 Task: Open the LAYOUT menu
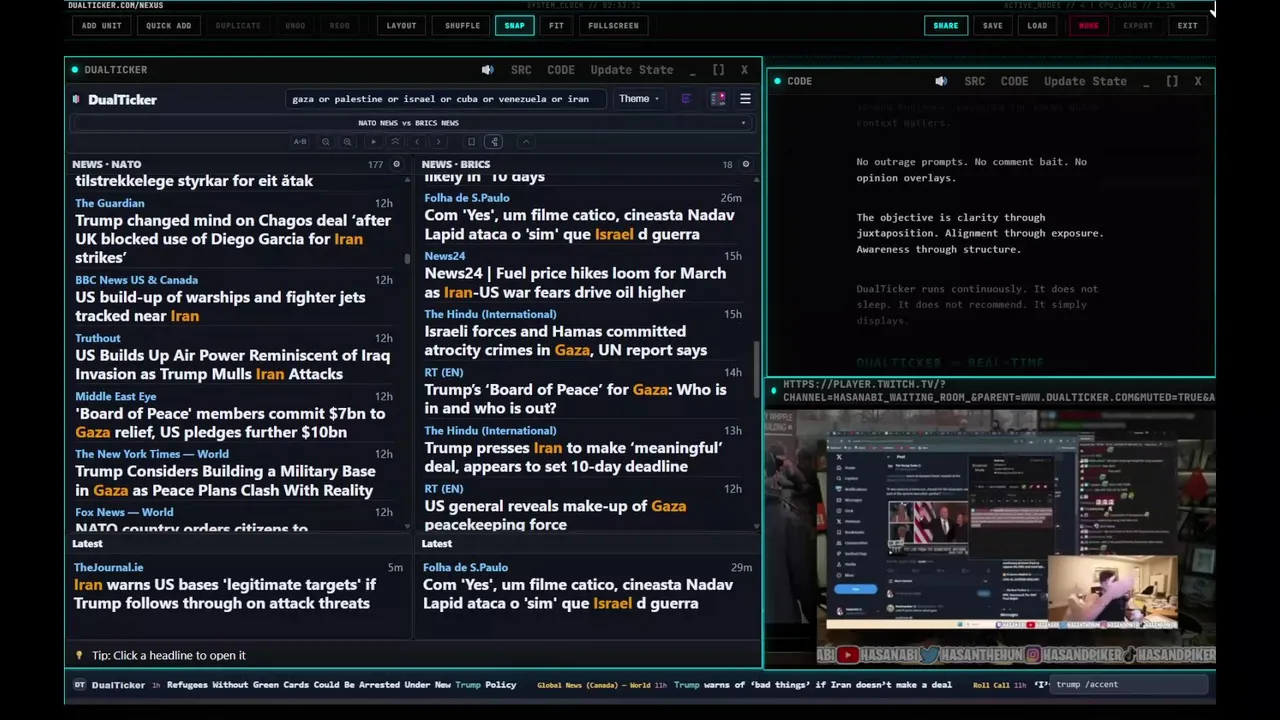coord(401,25)
